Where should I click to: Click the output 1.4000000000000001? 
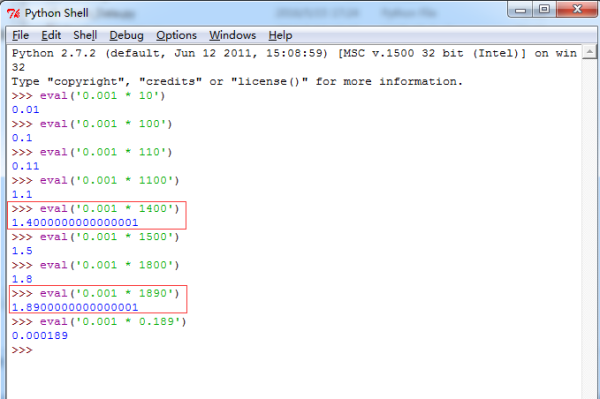(75, 223)
